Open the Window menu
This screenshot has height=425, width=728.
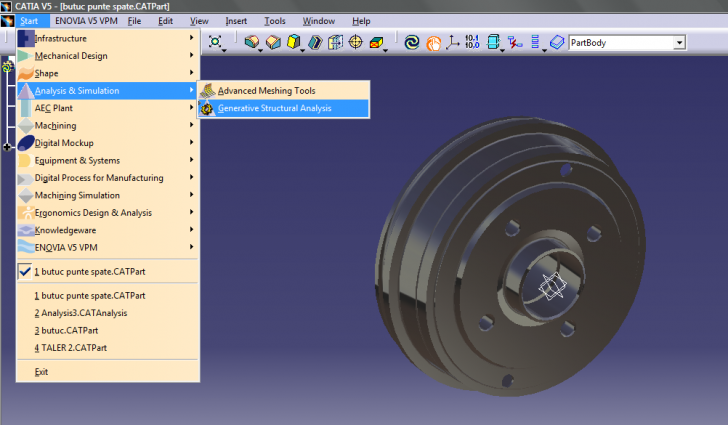click(318, 21)
